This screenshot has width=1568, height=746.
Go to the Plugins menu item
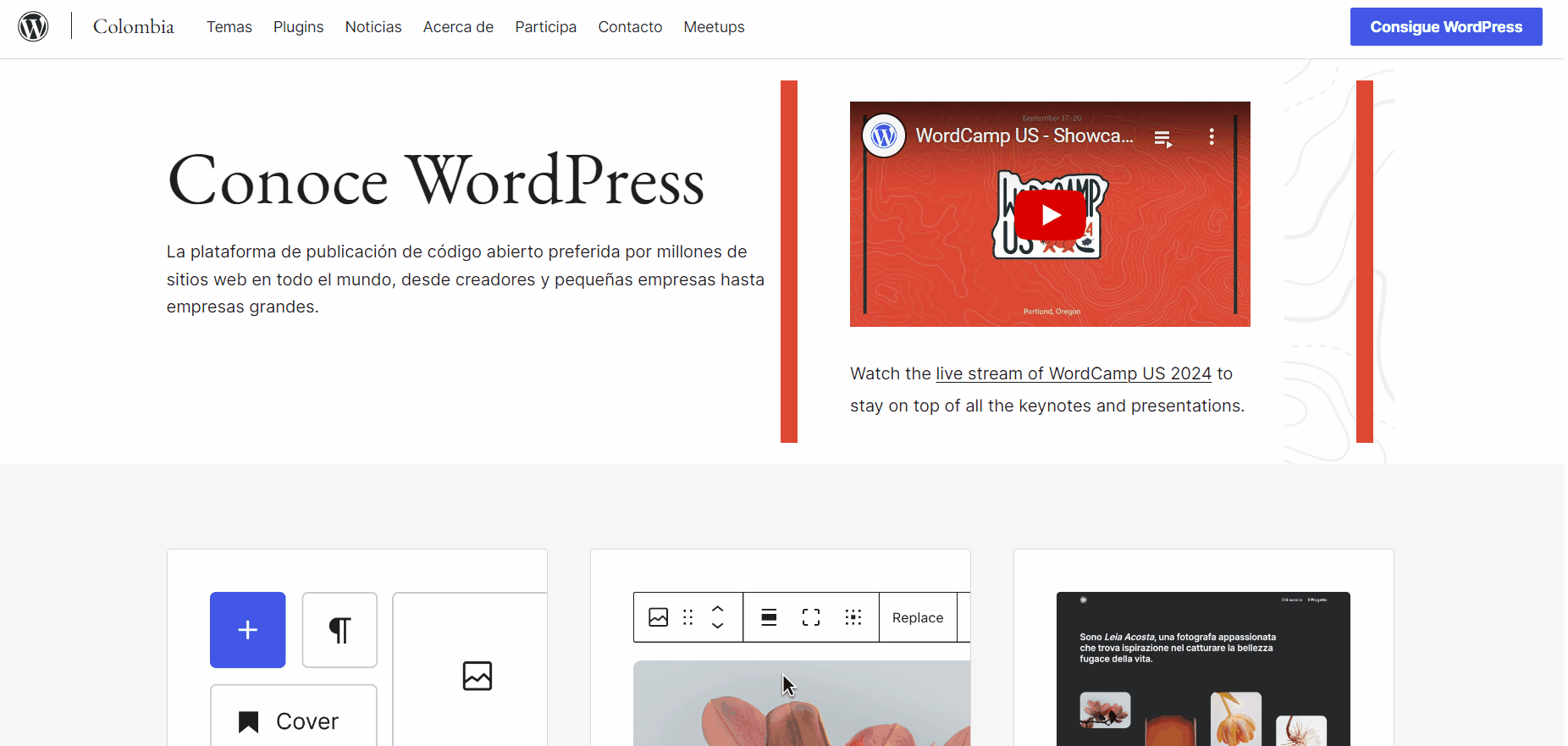pos(298,27)
